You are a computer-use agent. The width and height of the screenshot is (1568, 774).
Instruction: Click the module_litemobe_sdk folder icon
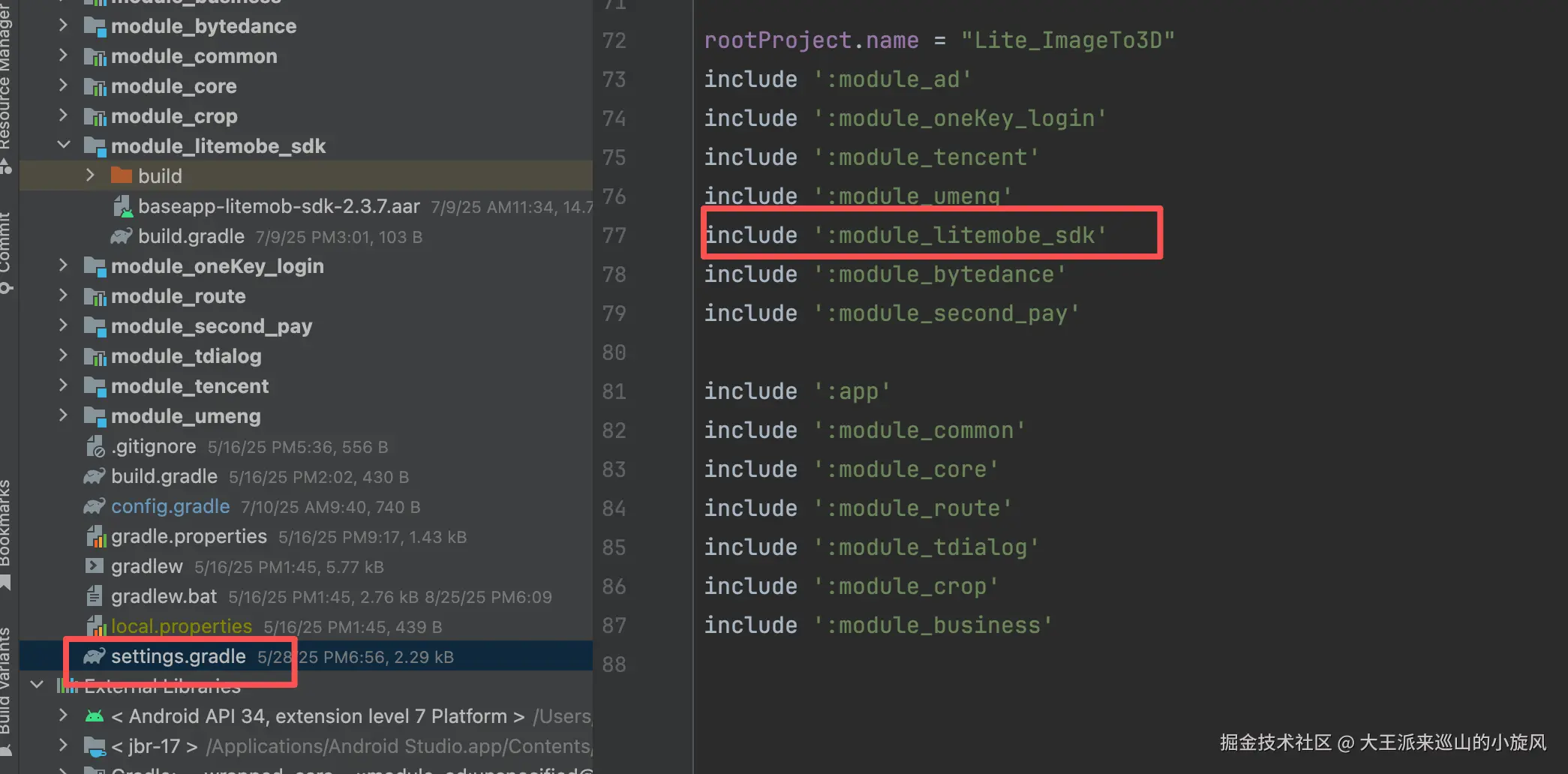(95, 146)
